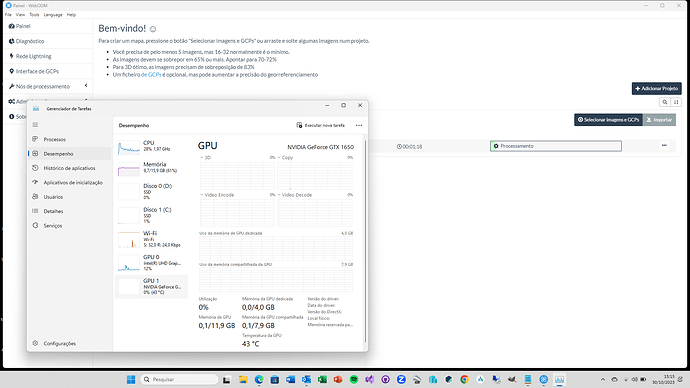Toggle the Task Manager hamburger navigation
690x388 pixels.
(x=35, y=124)
